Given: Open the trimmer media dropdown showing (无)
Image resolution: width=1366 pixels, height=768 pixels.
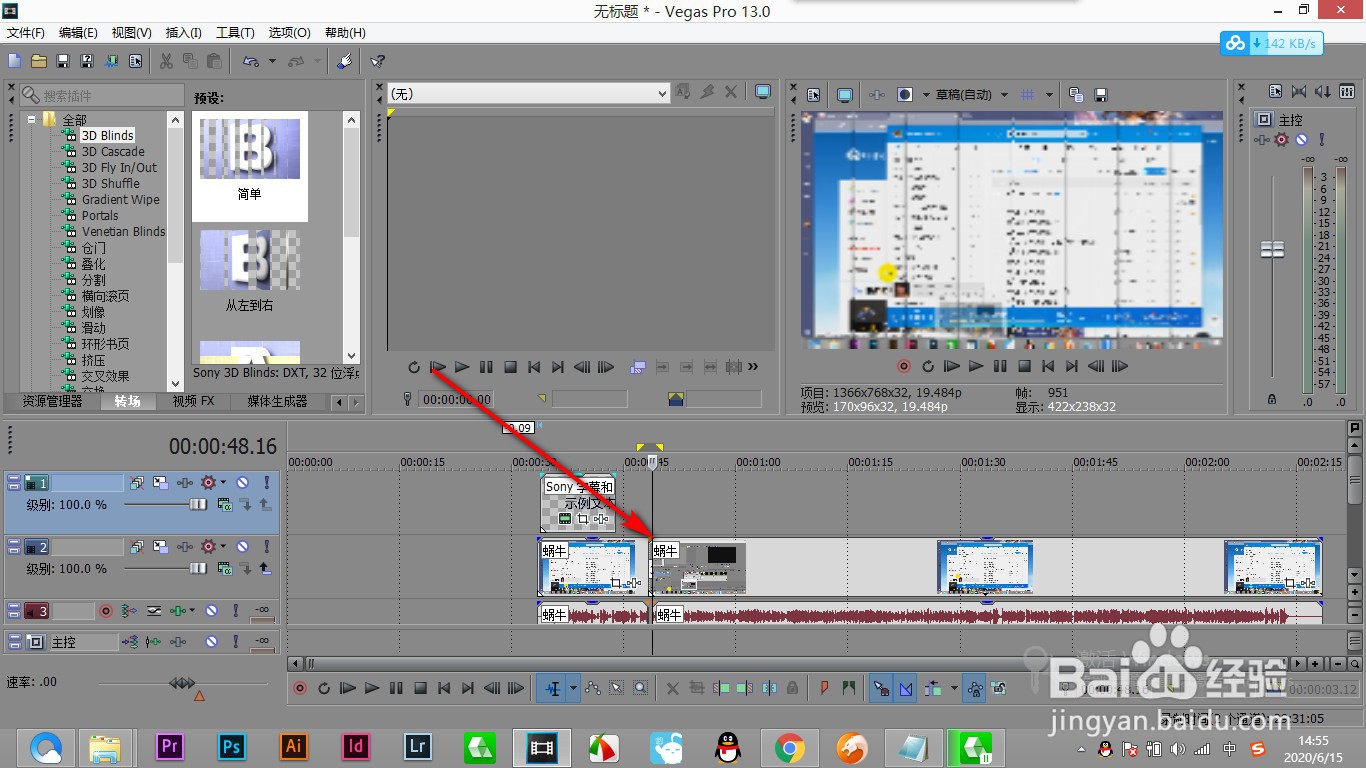Looking at the screenshot, I should pyautogui.click(x=528, y=93).
